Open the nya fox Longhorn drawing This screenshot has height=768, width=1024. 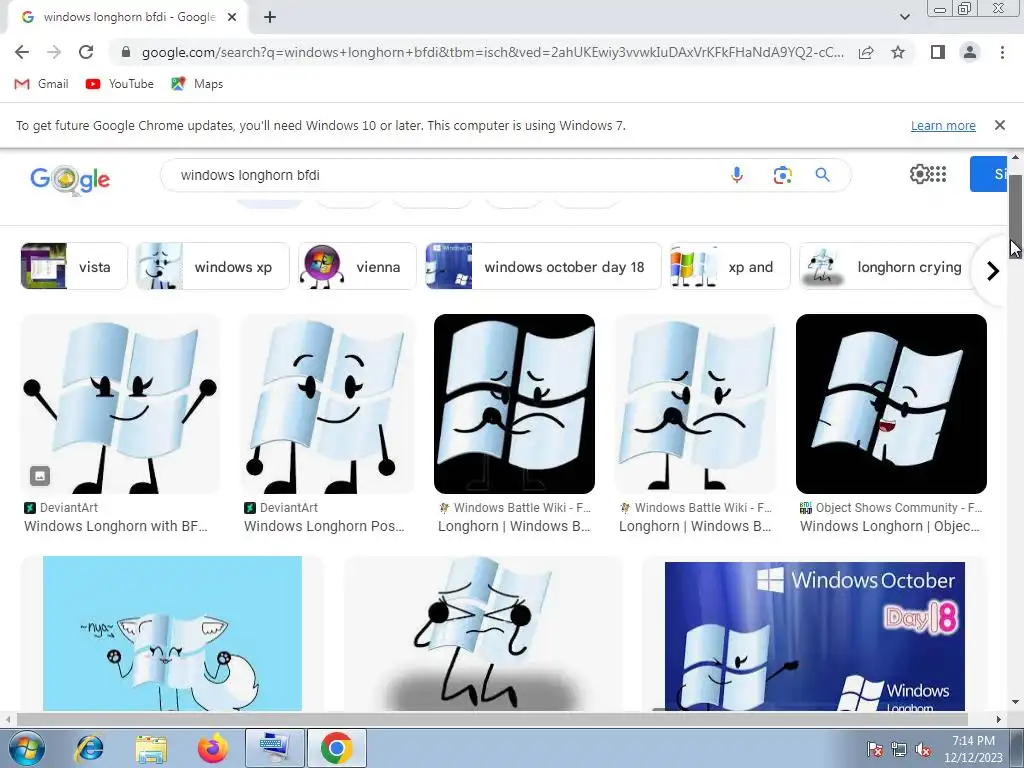pos(172,633)
